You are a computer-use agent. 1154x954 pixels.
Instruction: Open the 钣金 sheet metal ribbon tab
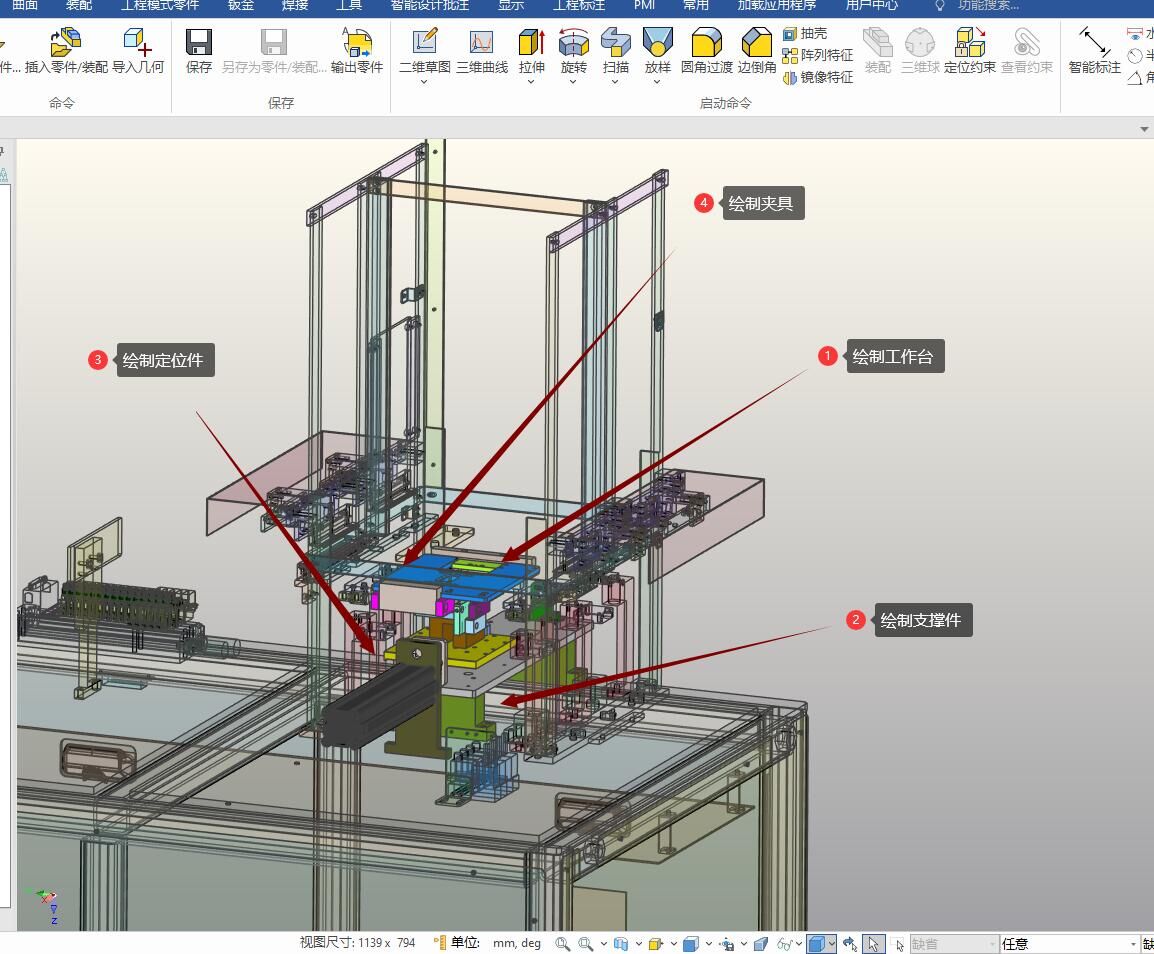coord(240,5)
